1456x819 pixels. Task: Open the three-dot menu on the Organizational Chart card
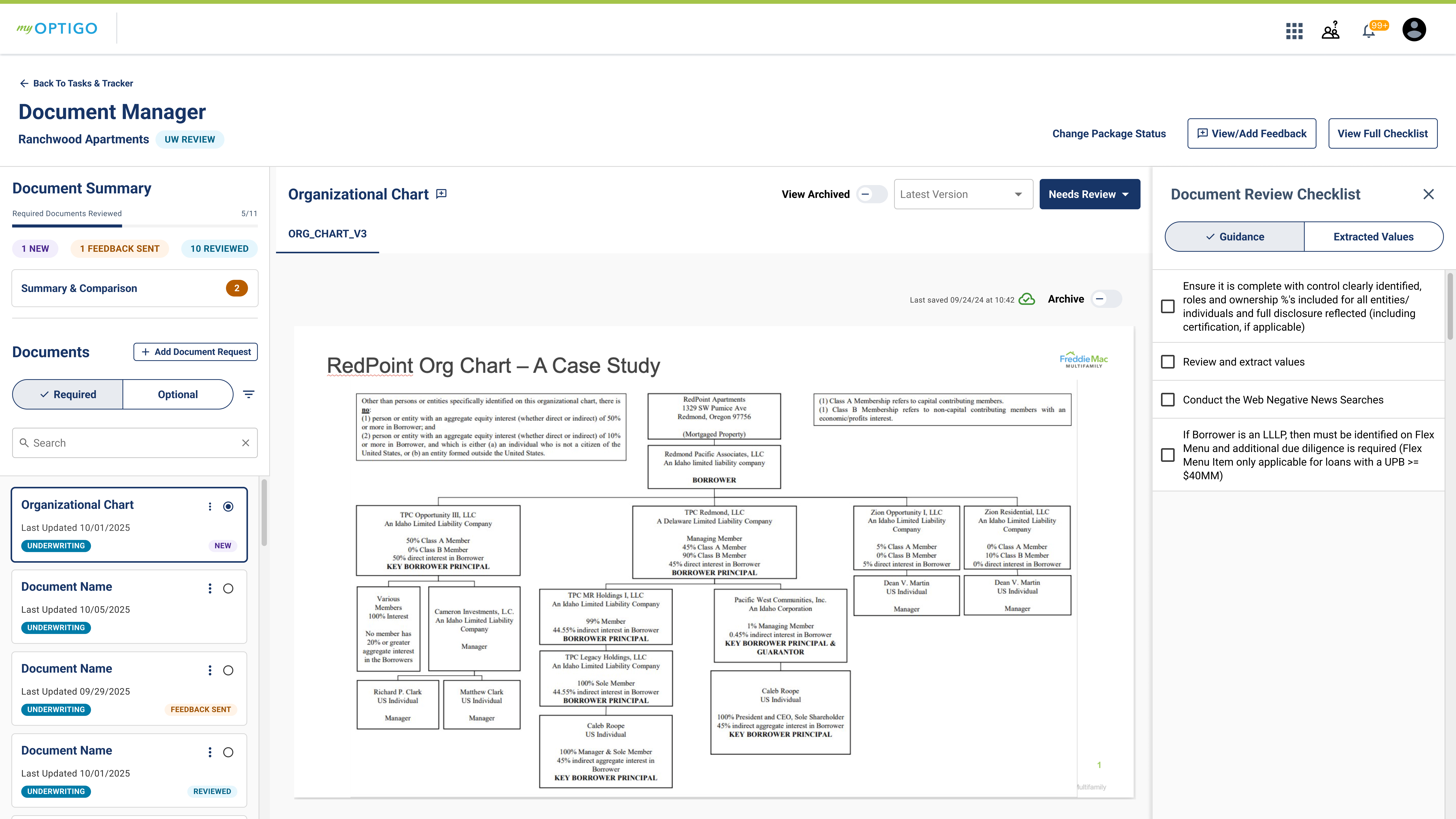coord(210,506)
